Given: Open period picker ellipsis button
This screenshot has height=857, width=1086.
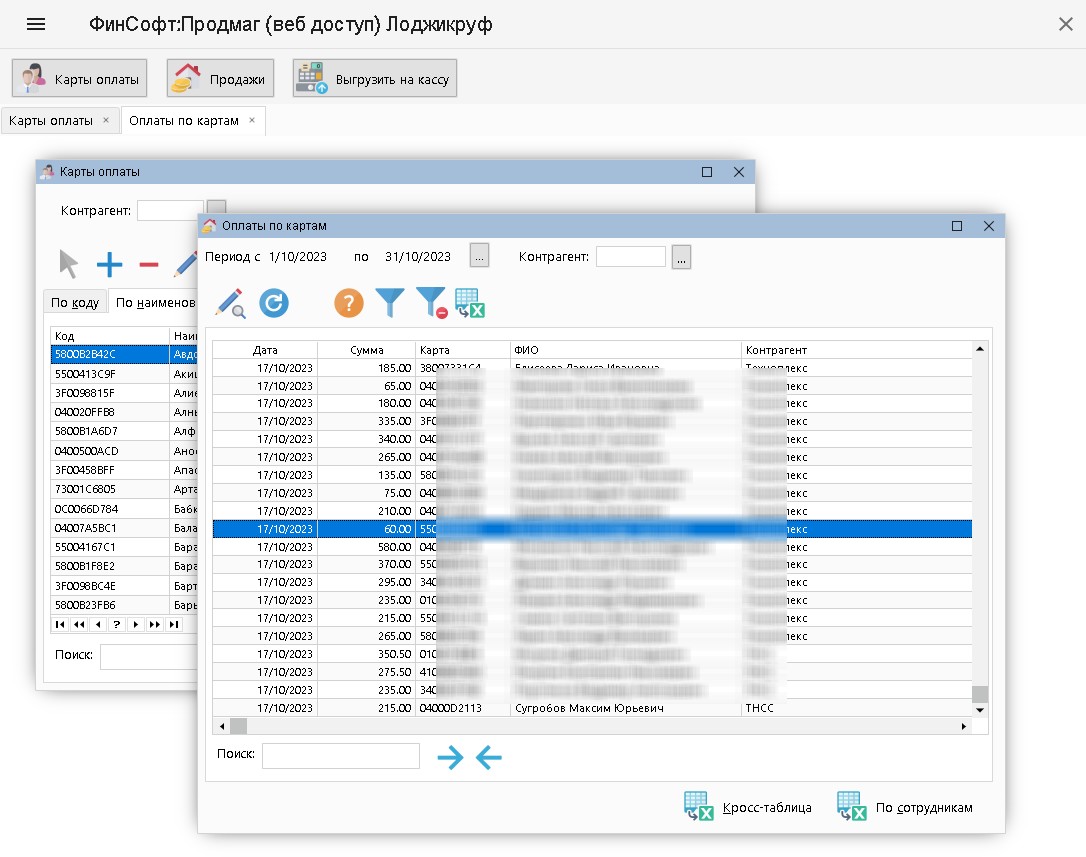Looking at the screenshot, I should tap(480, 257).
